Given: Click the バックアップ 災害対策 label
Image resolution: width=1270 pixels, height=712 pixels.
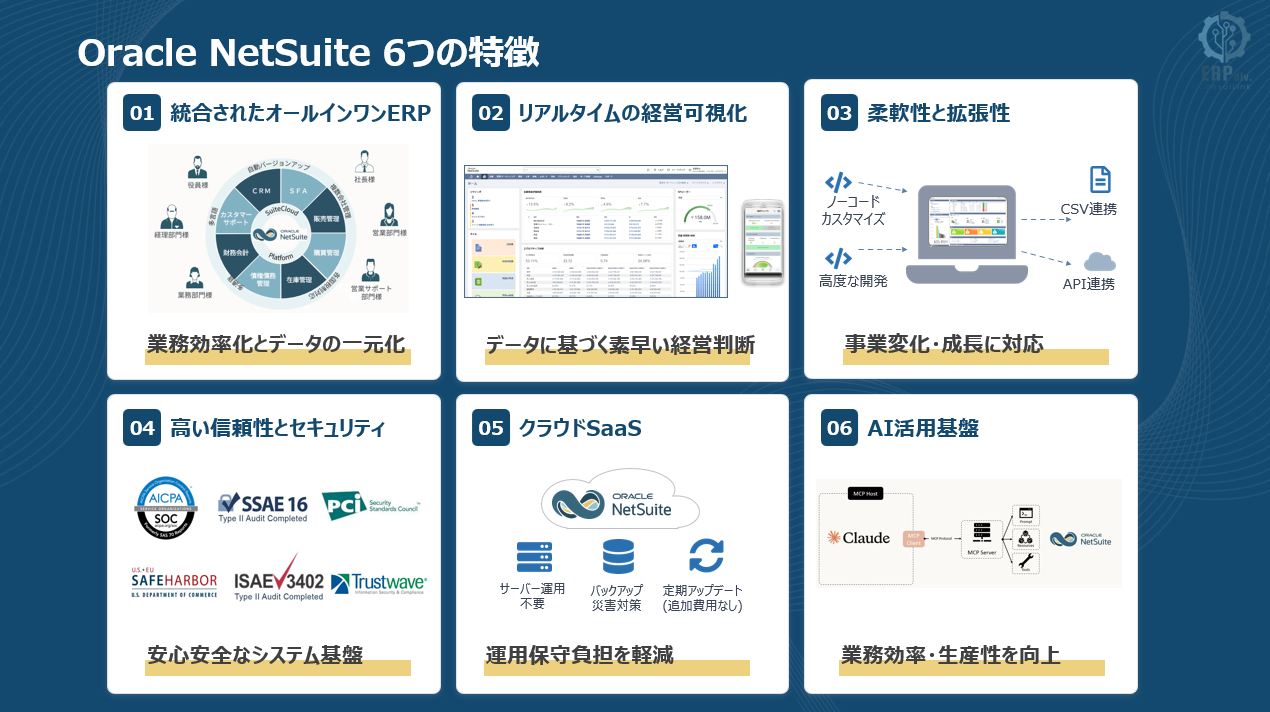Looking at the screenshot, I should (616, 597).
